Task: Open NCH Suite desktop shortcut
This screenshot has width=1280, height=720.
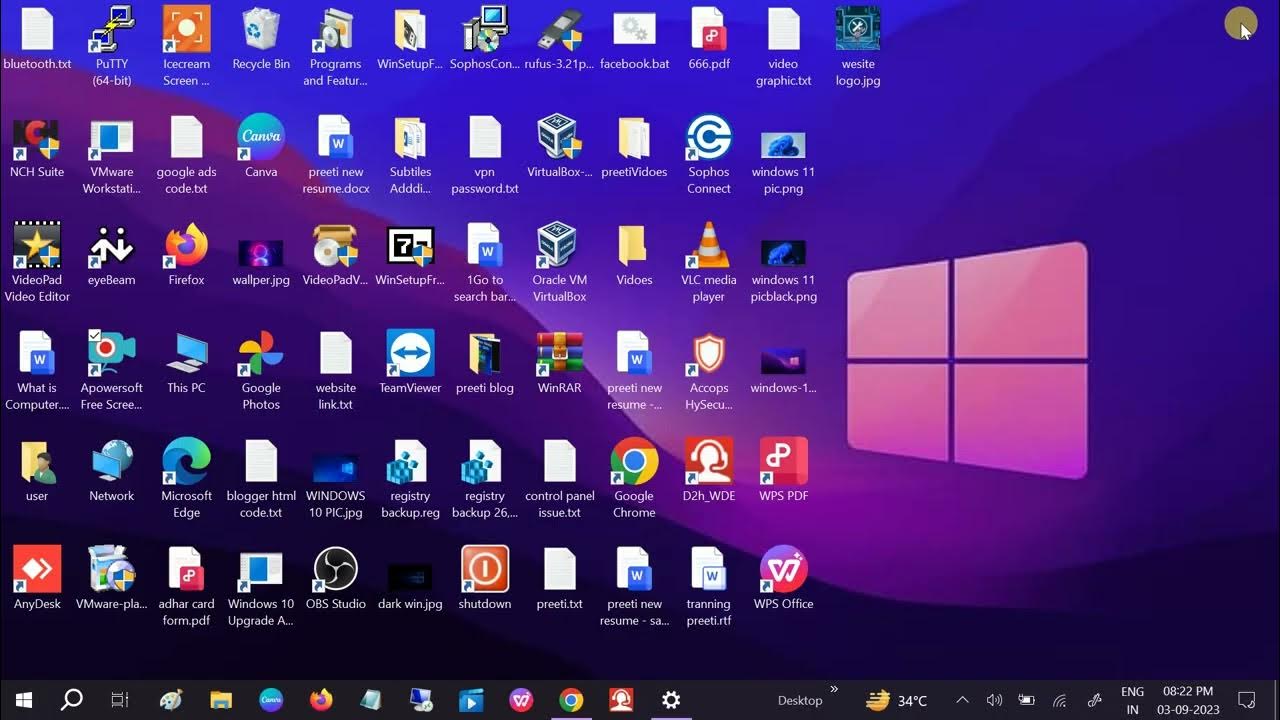Action: (x=37, y=138)
